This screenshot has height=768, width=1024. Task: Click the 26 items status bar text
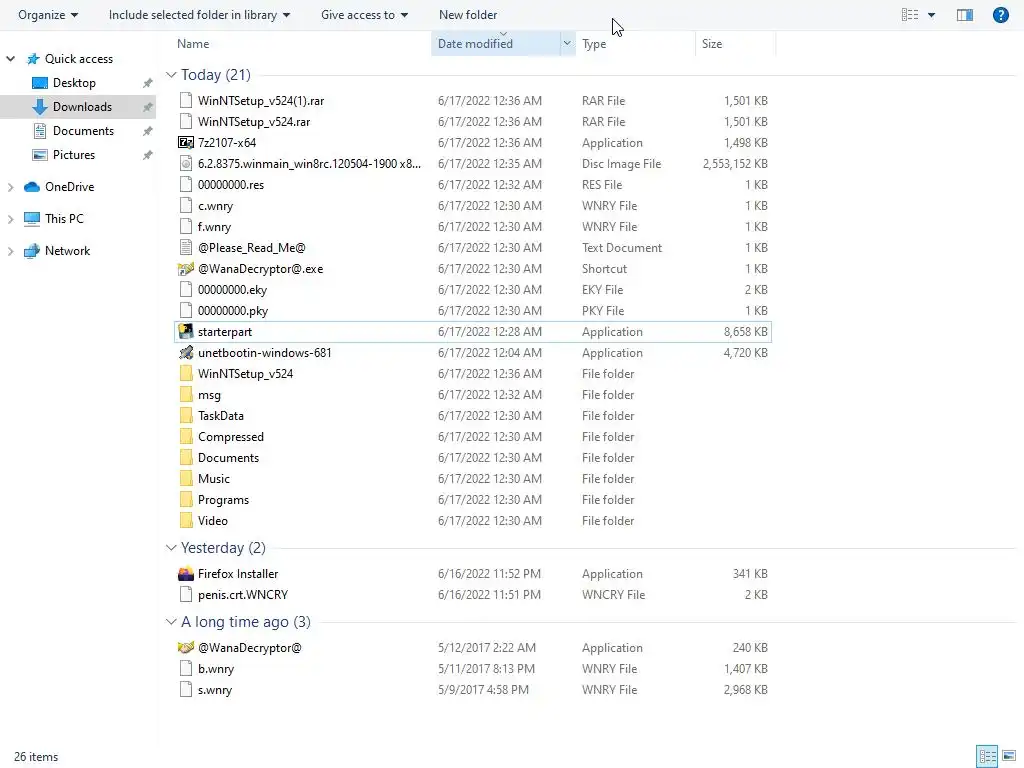point(36,757)
